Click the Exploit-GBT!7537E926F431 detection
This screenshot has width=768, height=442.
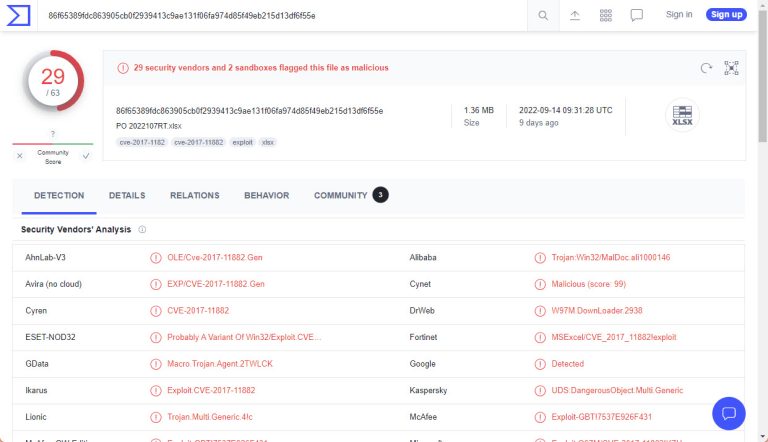[601, 417]
